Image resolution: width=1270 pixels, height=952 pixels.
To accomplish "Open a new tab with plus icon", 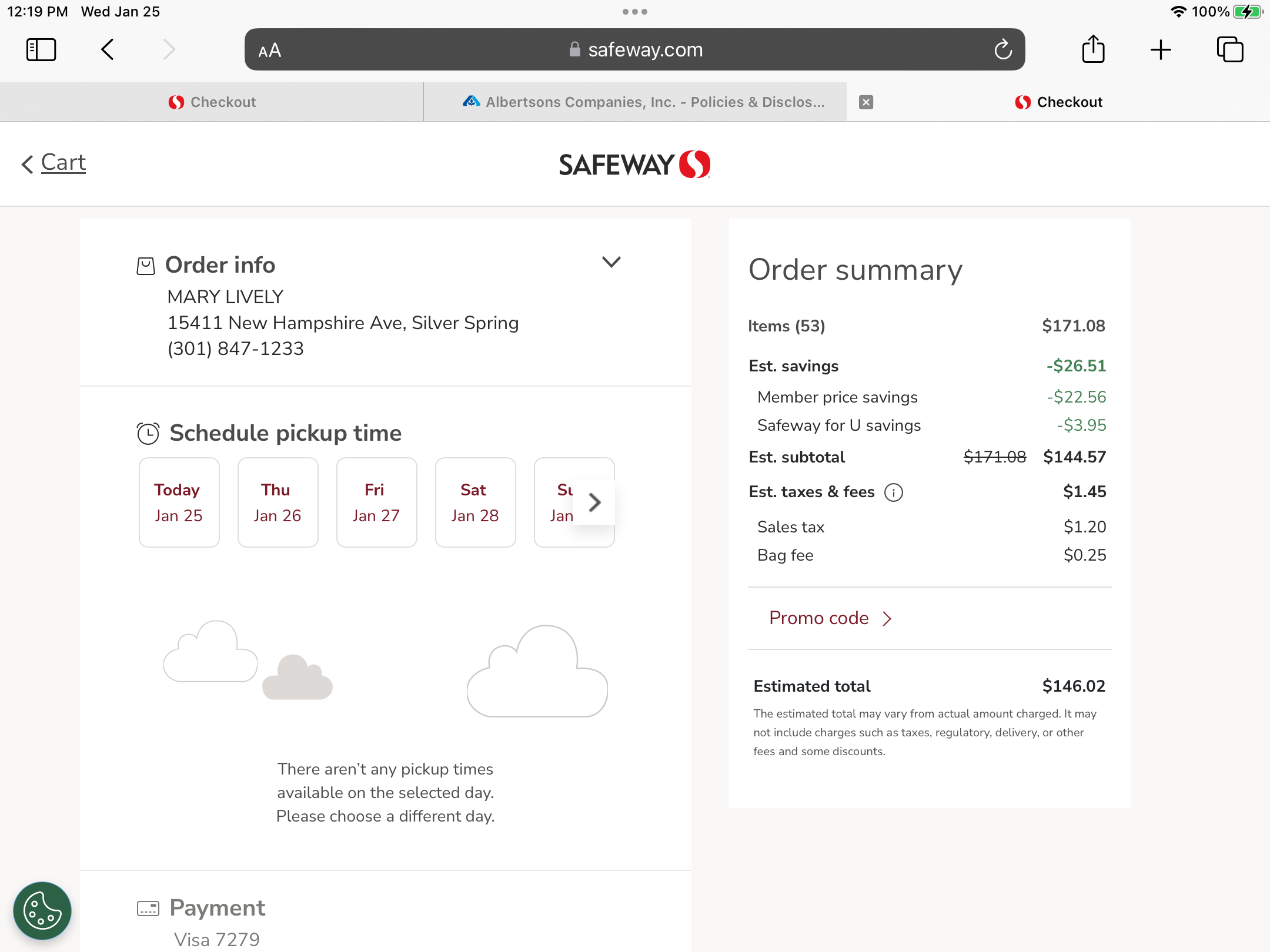I will 1161,50.
